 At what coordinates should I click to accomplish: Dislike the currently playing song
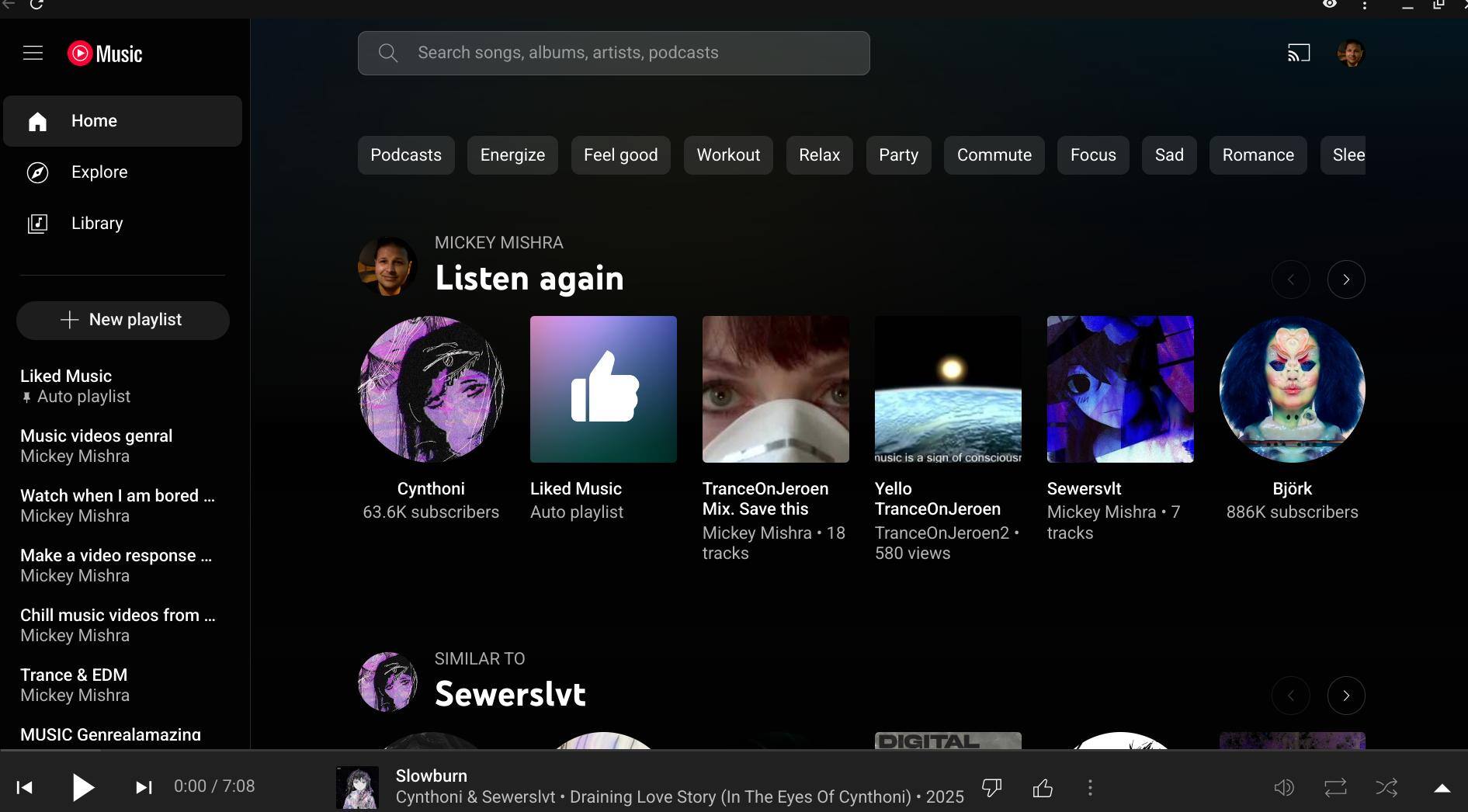(x=991, y=788)
